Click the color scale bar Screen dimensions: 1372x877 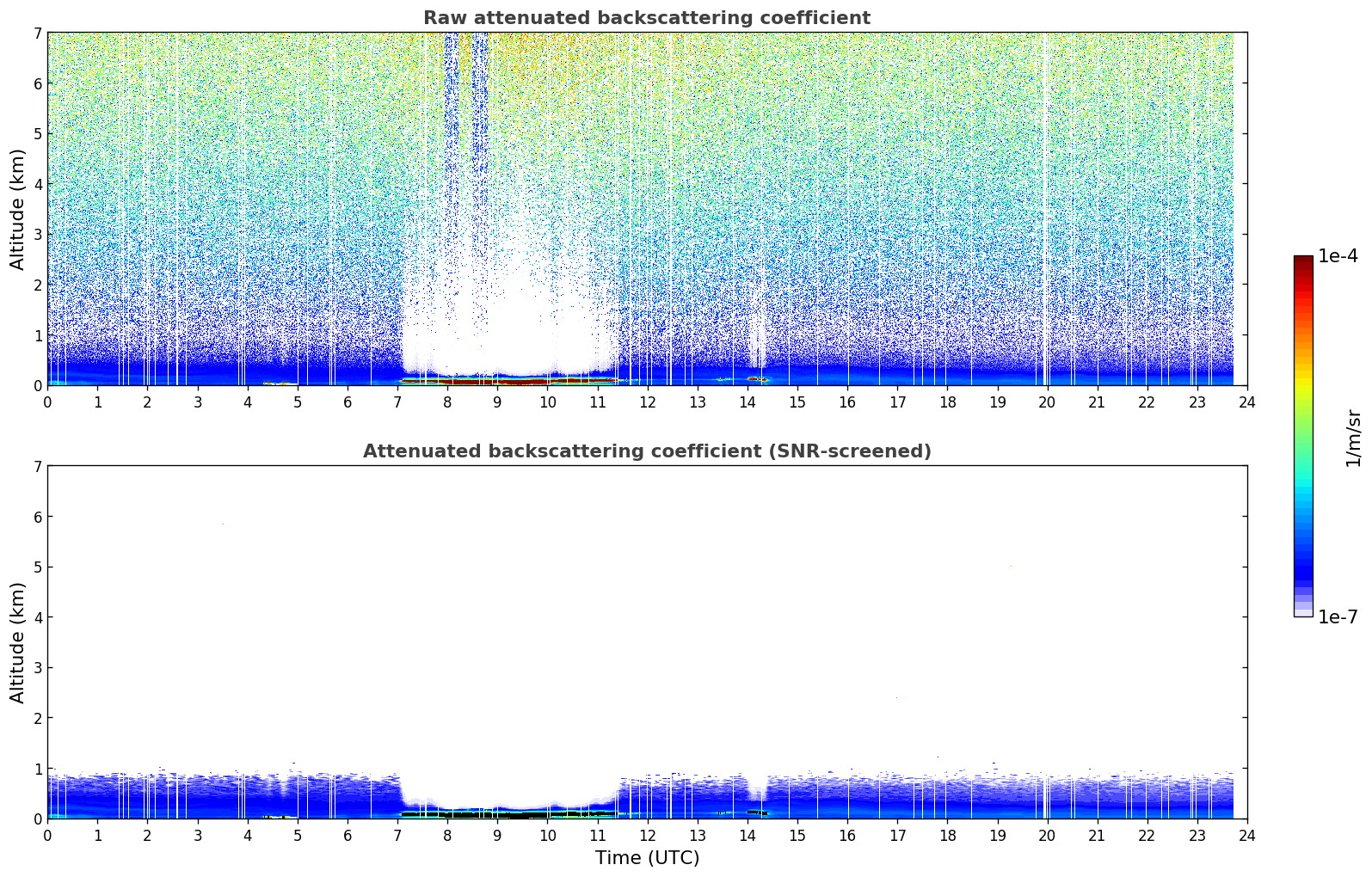click(x=1303, y=436)
